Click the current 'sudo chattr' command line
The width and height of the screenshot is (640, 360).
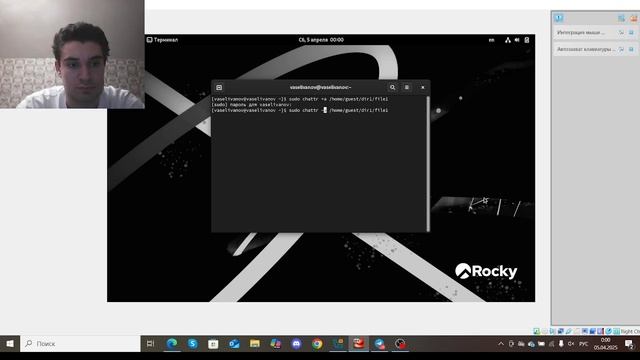click(300, 110)
